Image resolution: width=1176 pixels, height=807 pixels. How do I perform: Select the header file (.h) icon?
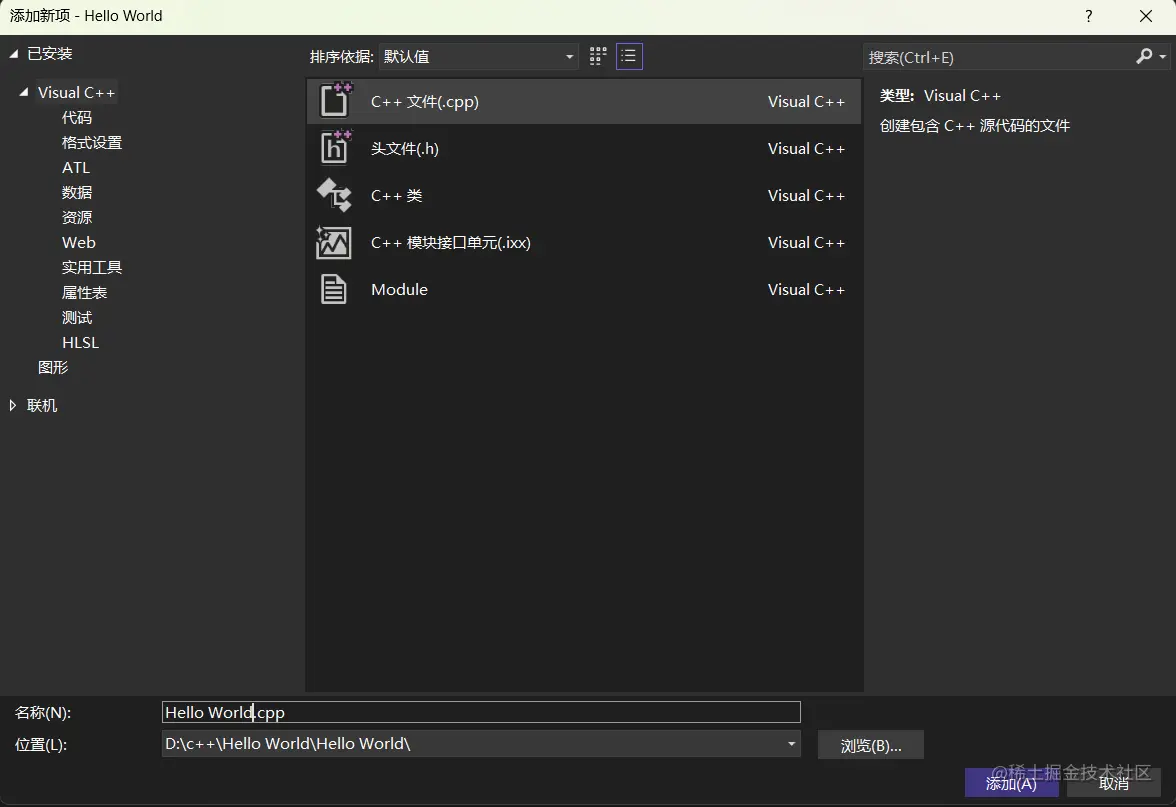click(335, 147)
